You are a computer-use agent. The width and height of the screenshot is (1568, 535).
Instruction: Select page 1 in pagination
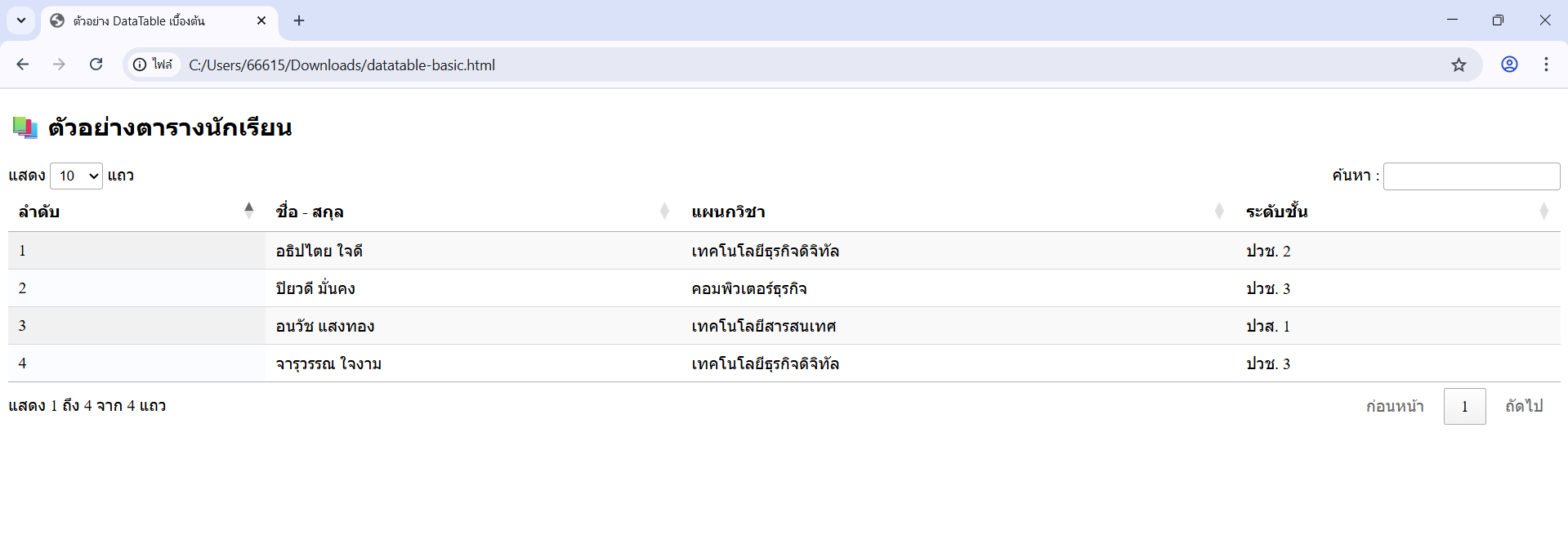(x=1464, y=406)
